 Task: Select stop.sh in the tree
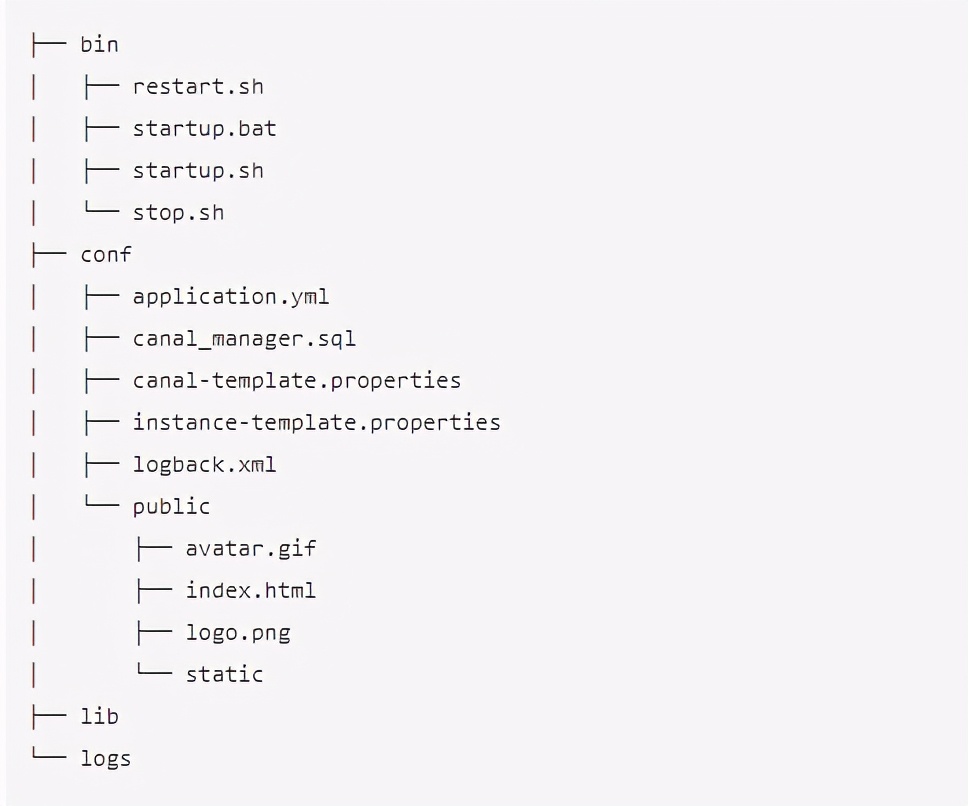[x=178, y=213]
